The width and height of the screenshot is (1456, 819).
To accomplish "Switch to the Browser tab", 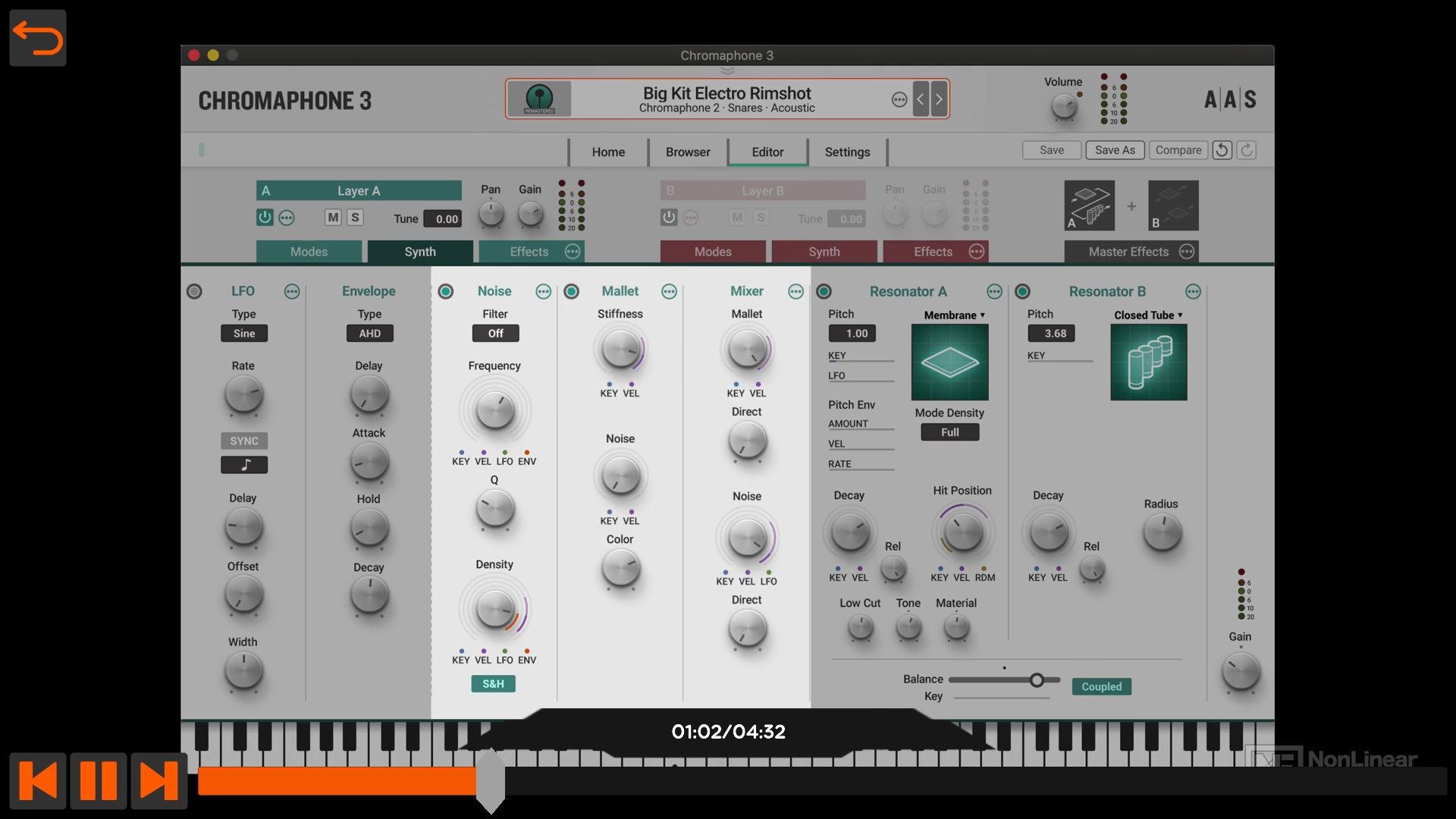I will pyautogui.click(x=688, y=152).
